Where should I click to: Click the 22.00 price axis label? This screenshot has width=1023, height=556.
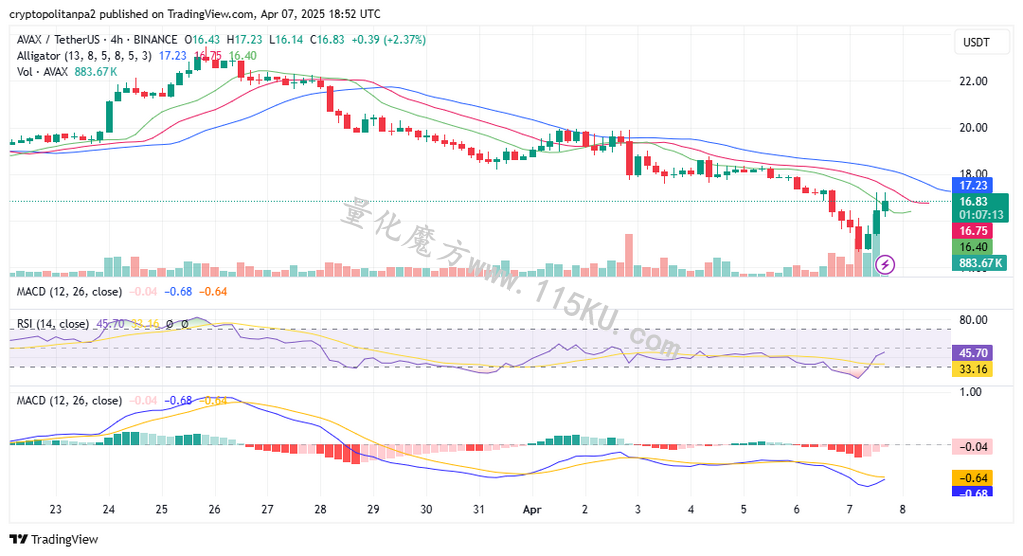[973, 81]
